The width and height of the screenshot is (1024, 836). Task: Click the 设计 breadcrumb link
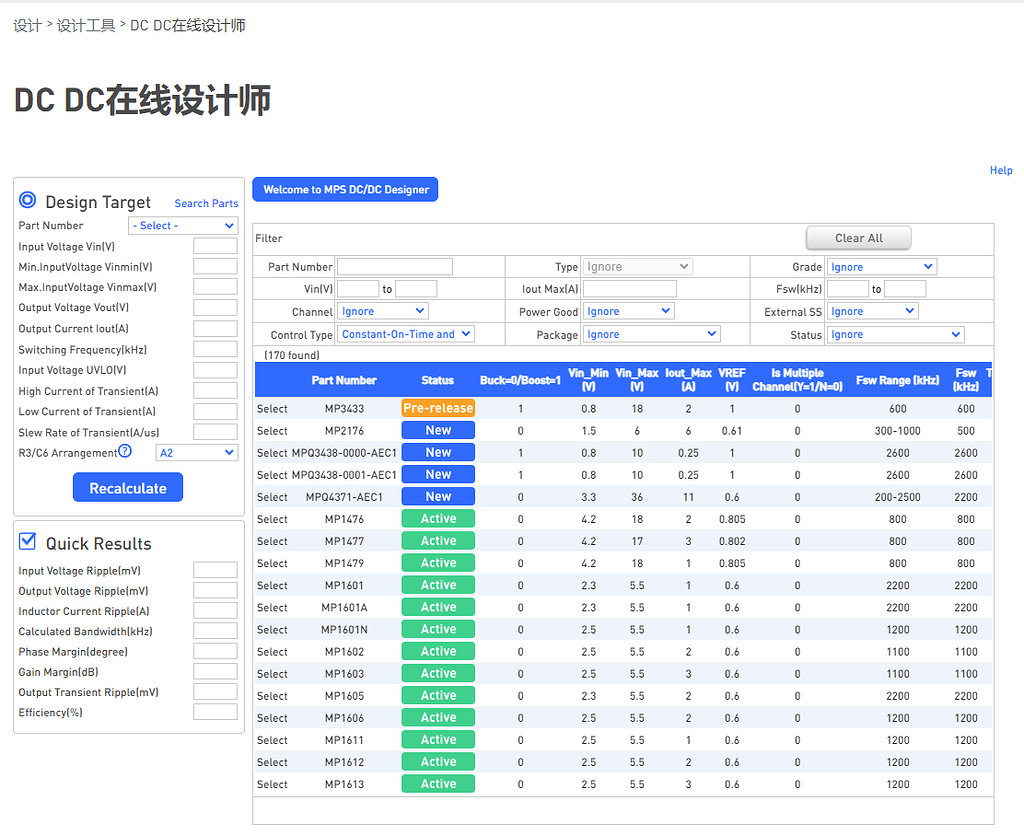pyautogui.click(x=26, y=25)
